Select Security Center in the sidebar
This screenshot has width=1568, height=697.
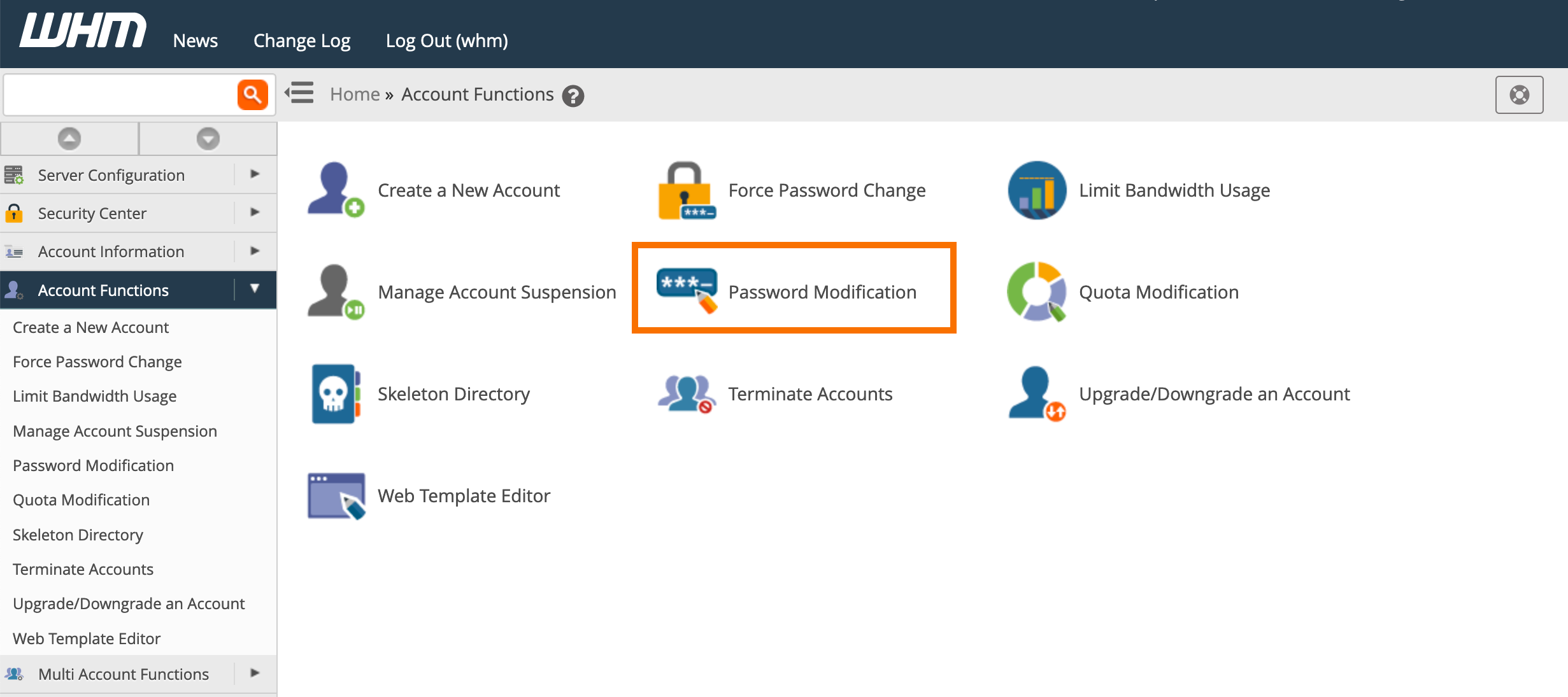click(x=92, y=213)
